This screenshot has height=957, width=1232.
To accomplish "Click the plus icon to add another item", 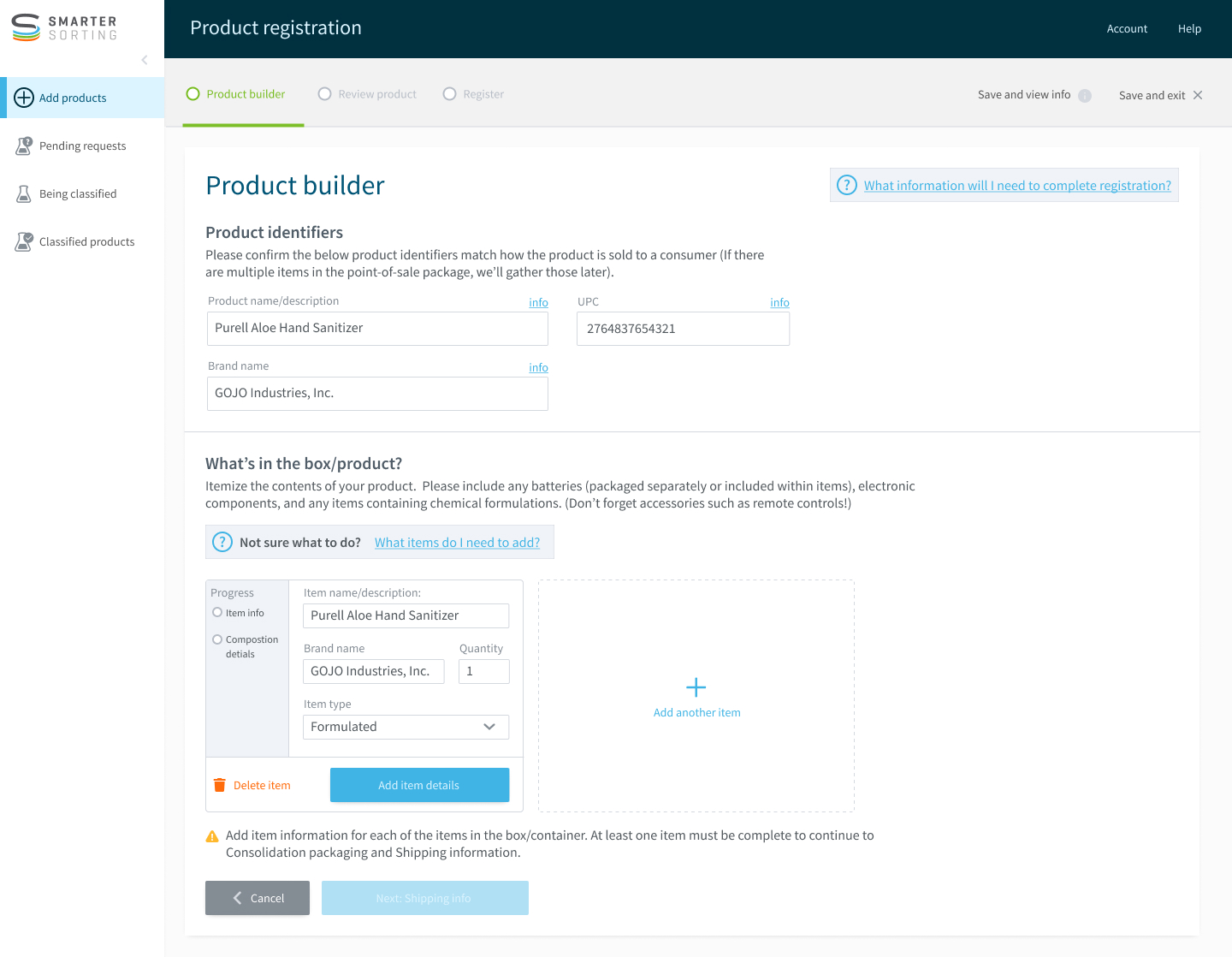I will click(696, 687).
